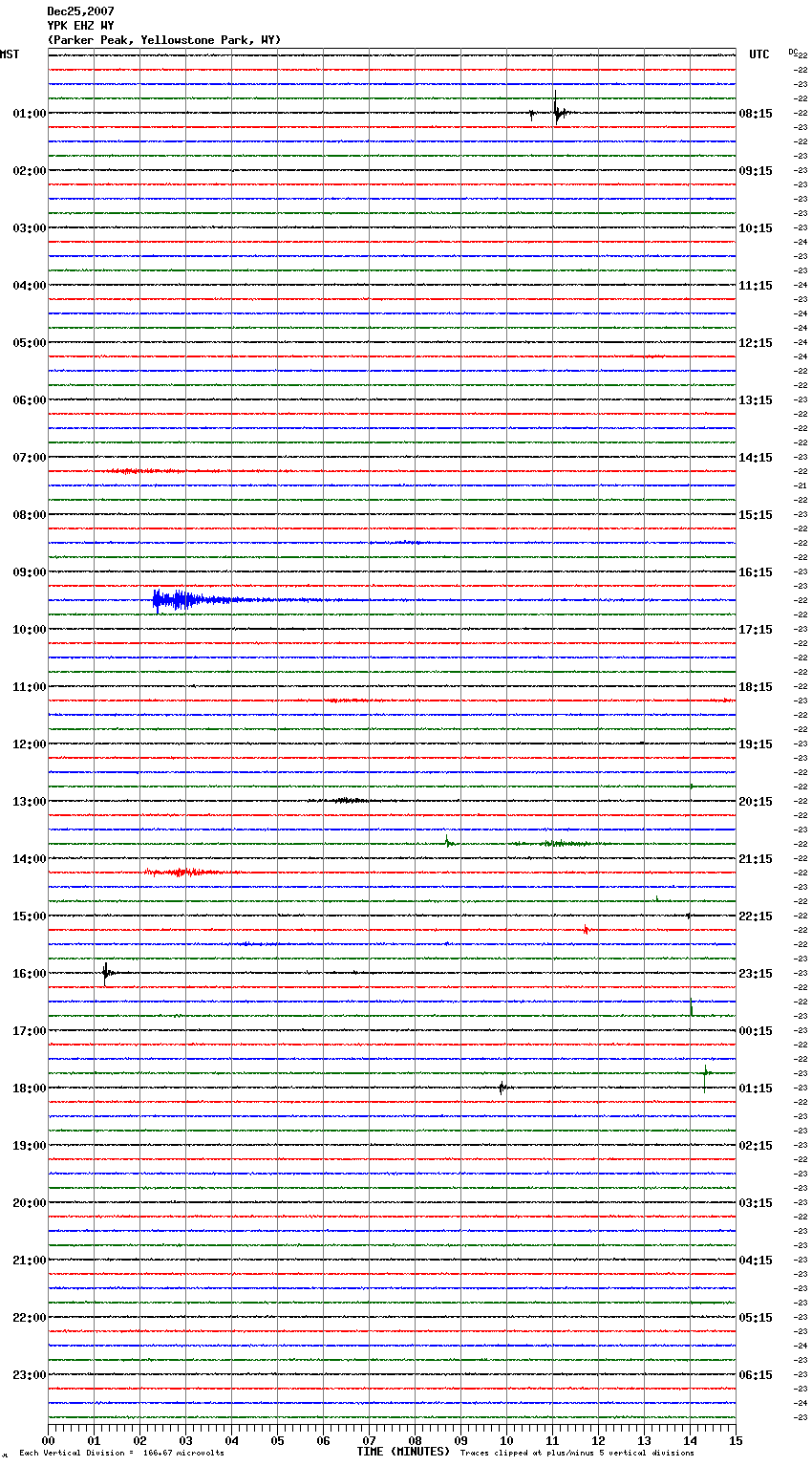Click the MST axis label
The image size is (812, 1466).
click(x=10, y=54)
